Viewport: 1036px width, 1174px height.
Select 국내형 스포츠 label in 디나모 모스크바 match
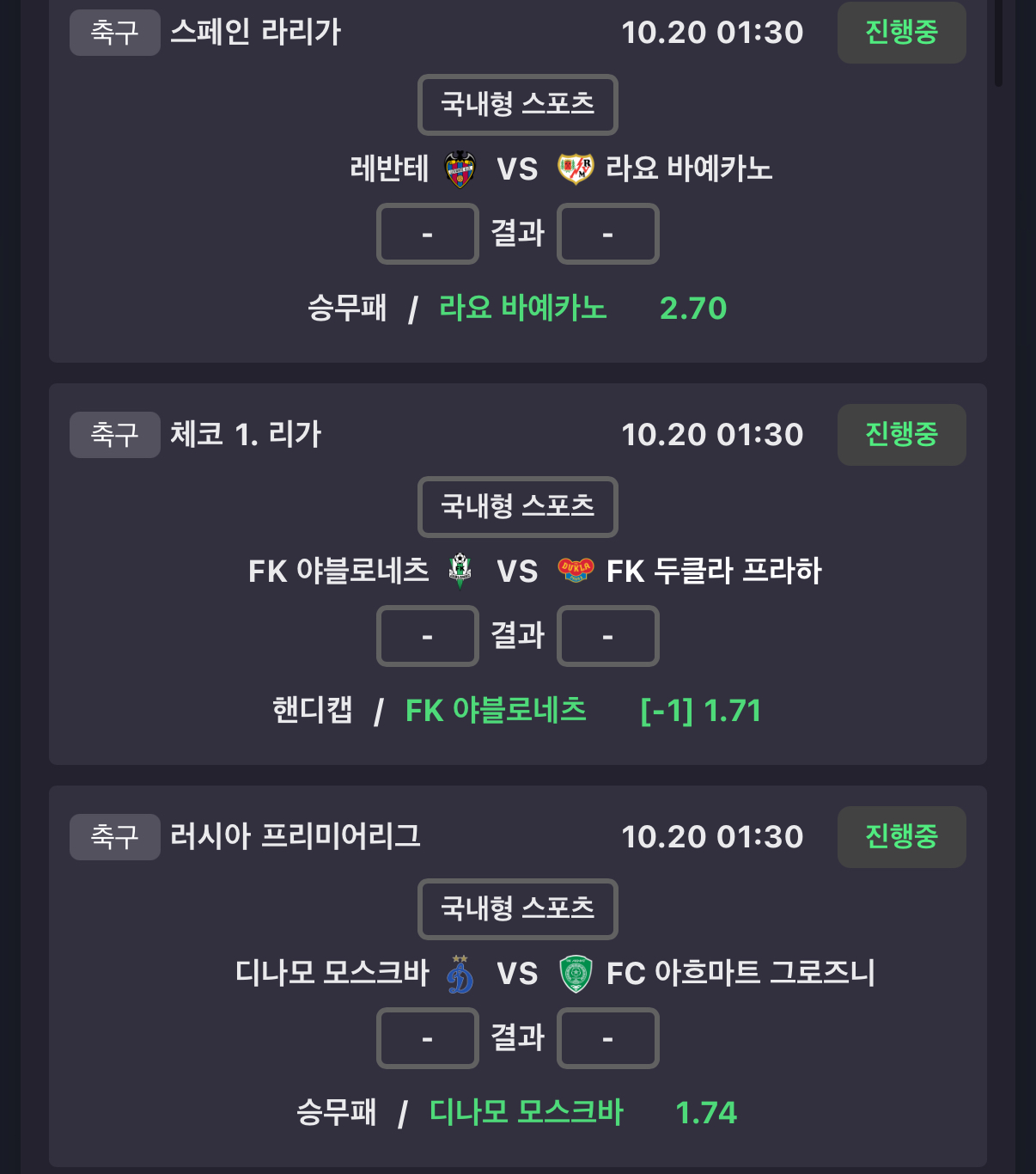(x=517, y=909)
